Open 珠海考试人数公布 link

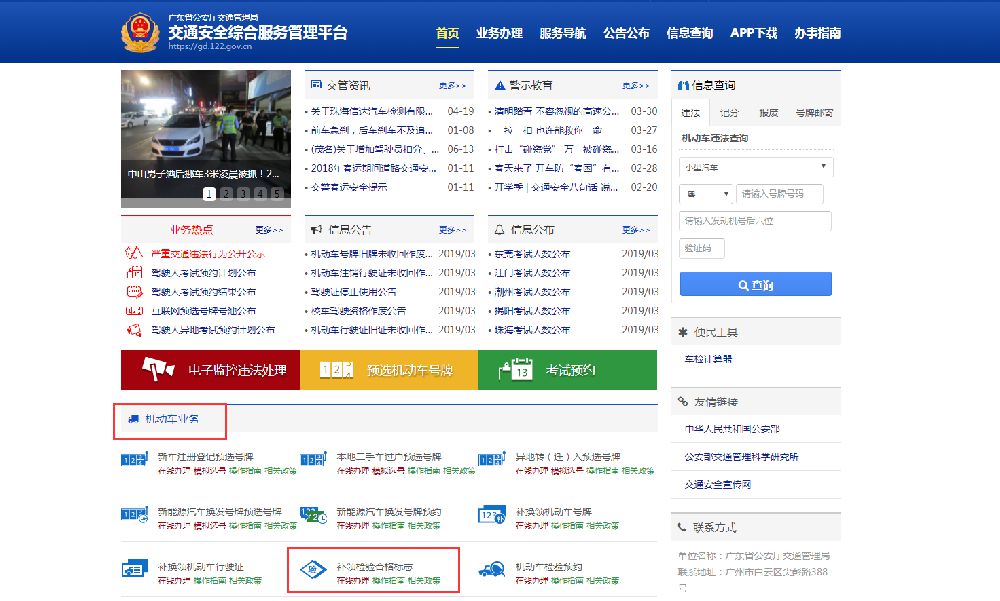(x=532, y=330)
